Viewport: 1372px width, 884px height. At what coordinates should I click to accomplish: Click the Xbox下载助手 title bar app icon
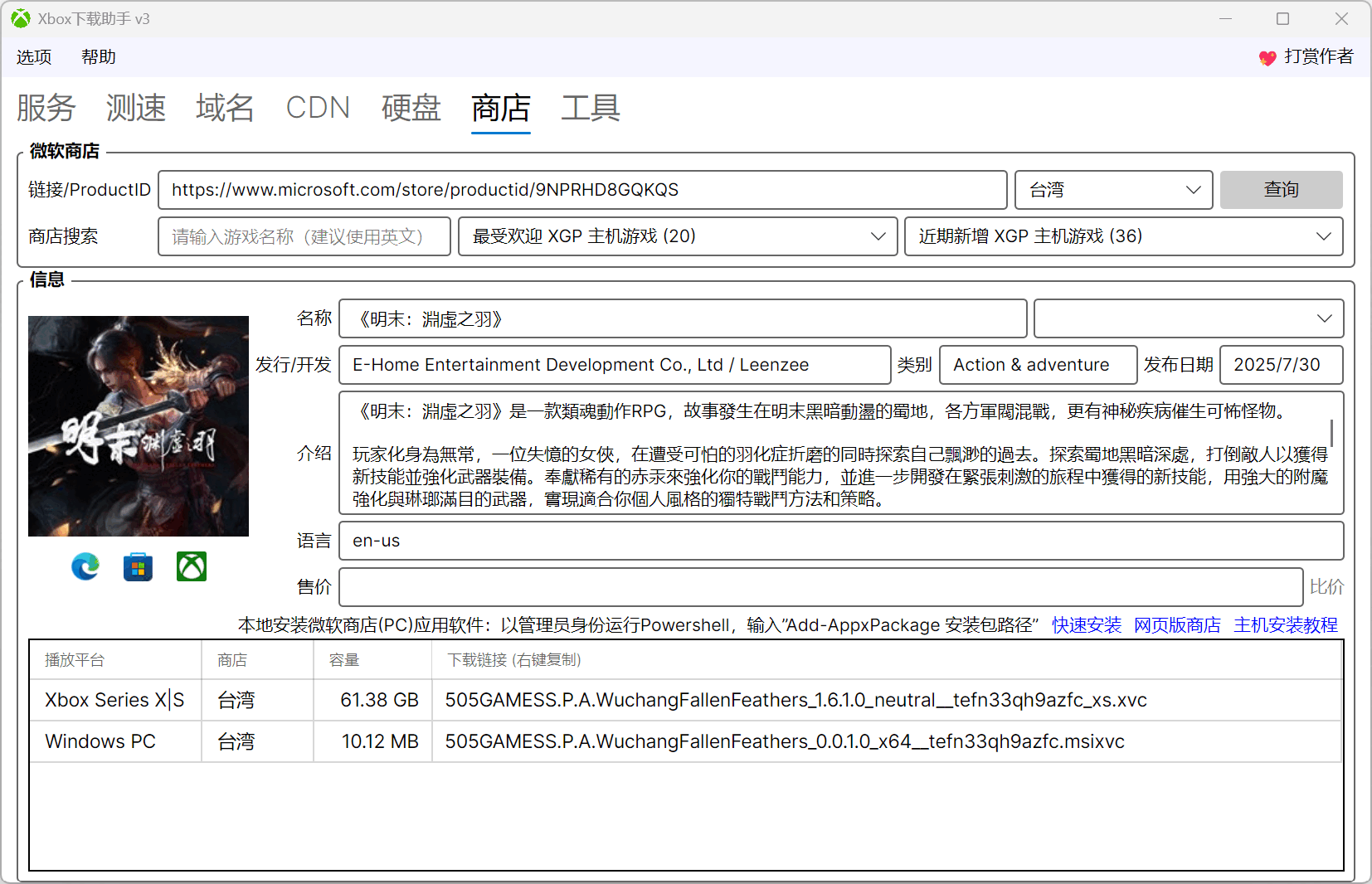[21, 18]
